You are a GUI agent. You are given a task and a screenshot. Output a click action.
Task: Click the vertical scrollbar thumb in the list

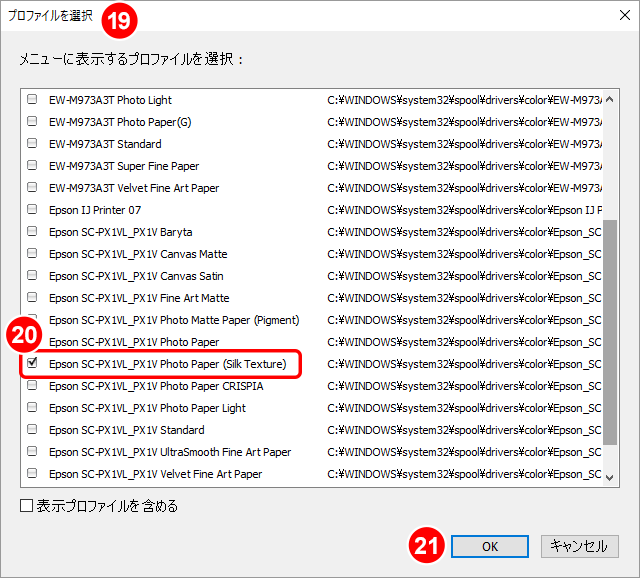(611, 330)
